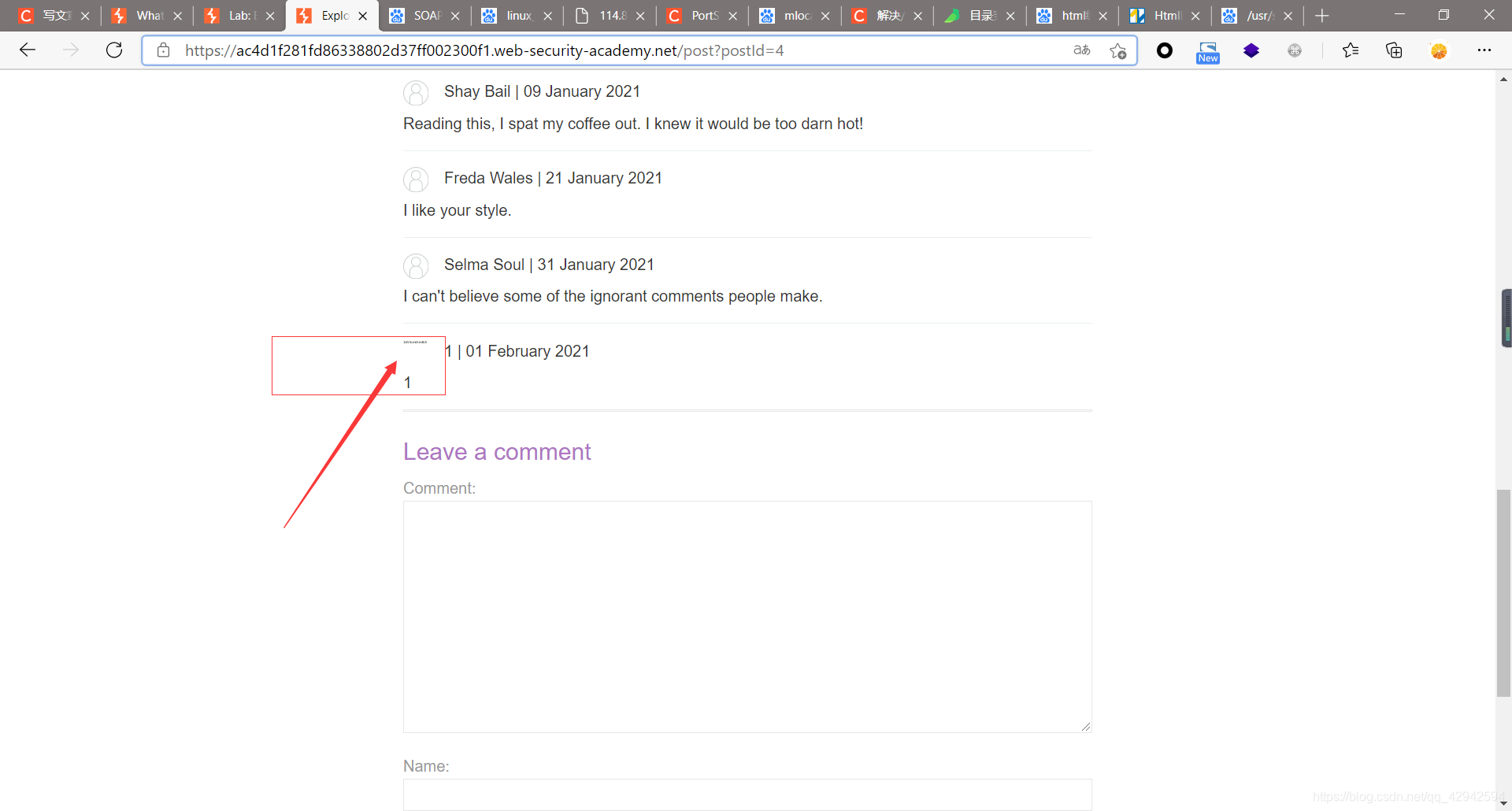Add this page to favorites

point(1118,50)
